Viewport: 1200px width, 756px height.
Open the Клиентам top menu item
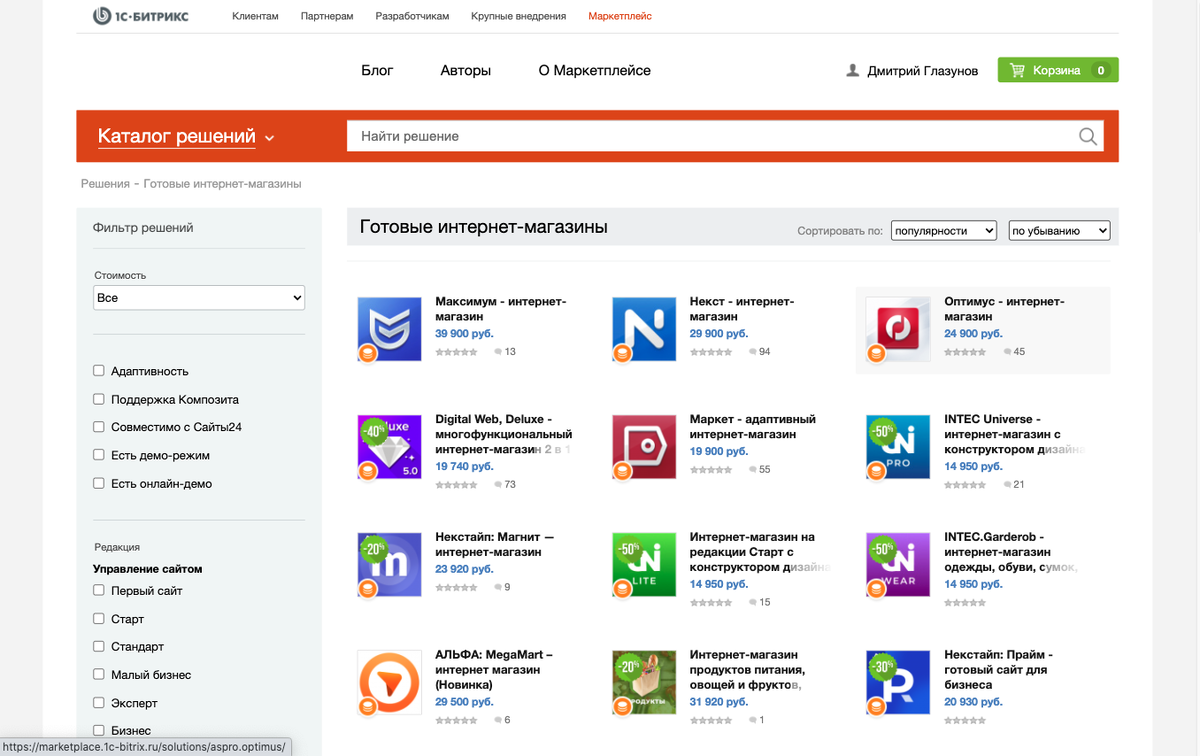tap(255, 16)
